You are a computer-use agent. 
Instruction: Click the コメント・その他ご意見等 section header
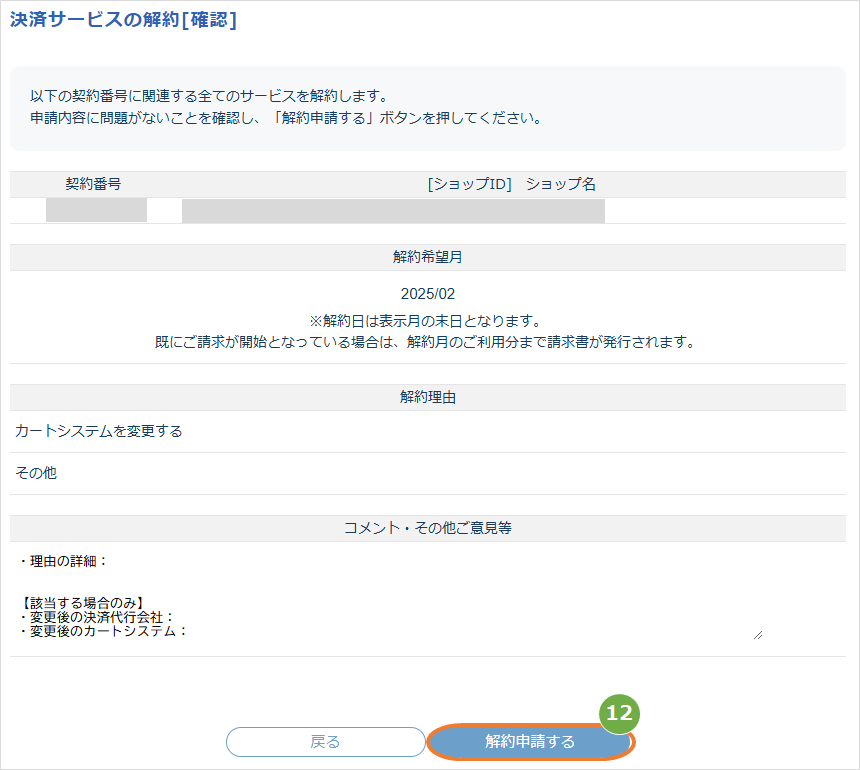click(428, 528)
